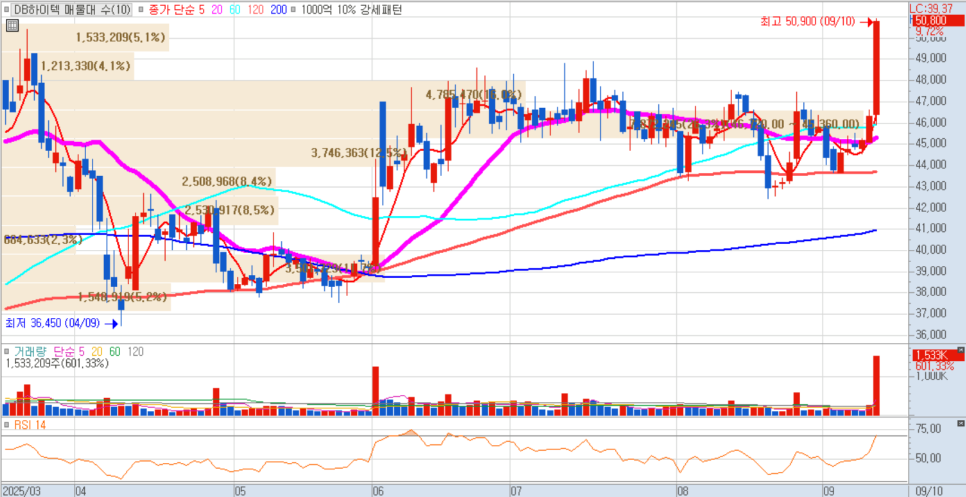This screenshot has height=497, width=966.
Task: Click the 9.72% change value on the price axis
Action: (x=930, y=30)
